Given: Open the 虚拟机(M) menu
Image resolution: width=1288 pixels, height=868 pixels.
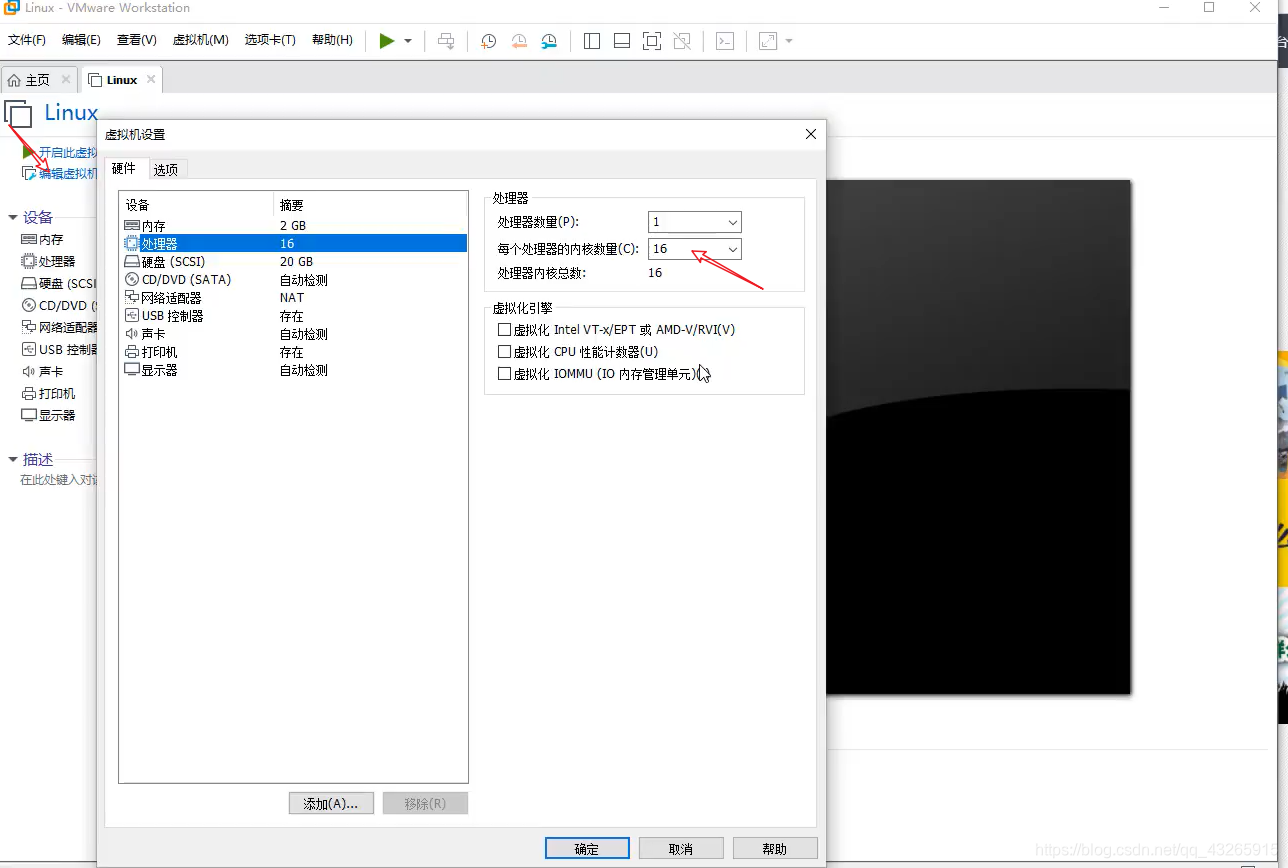Looking at the screenshot, I should (201, 40).
